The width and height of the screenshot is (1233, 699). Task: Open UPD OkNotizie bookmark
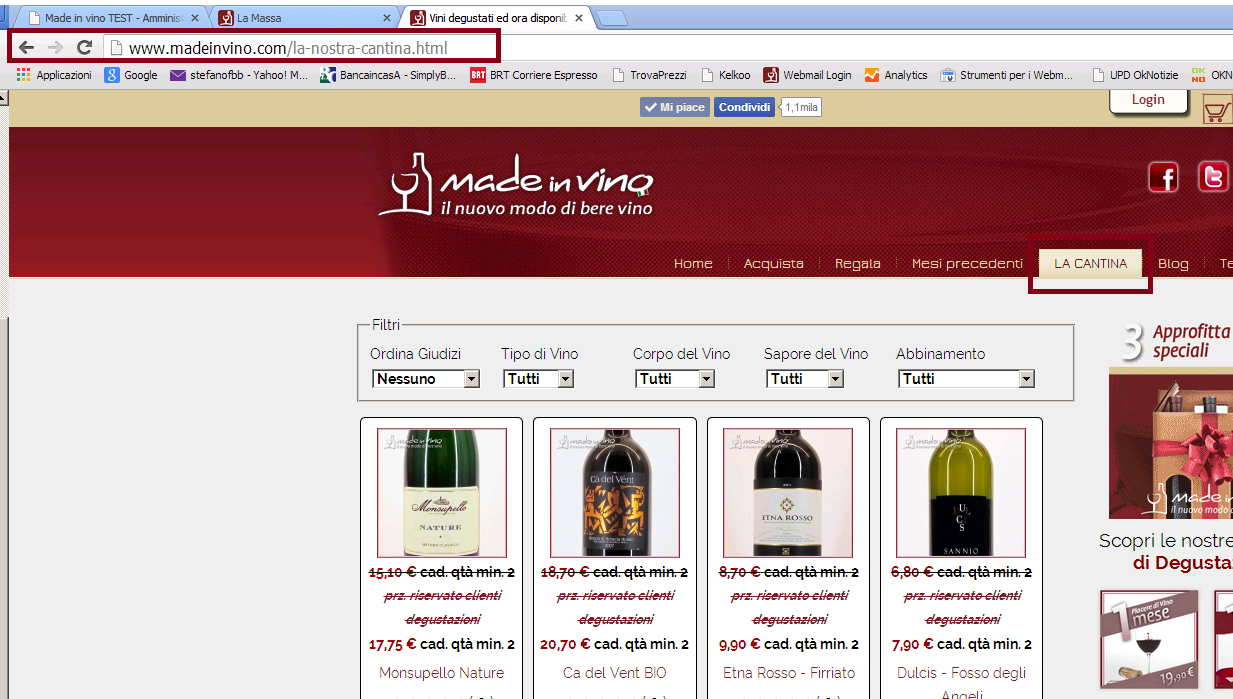[x=1138, y=75]
